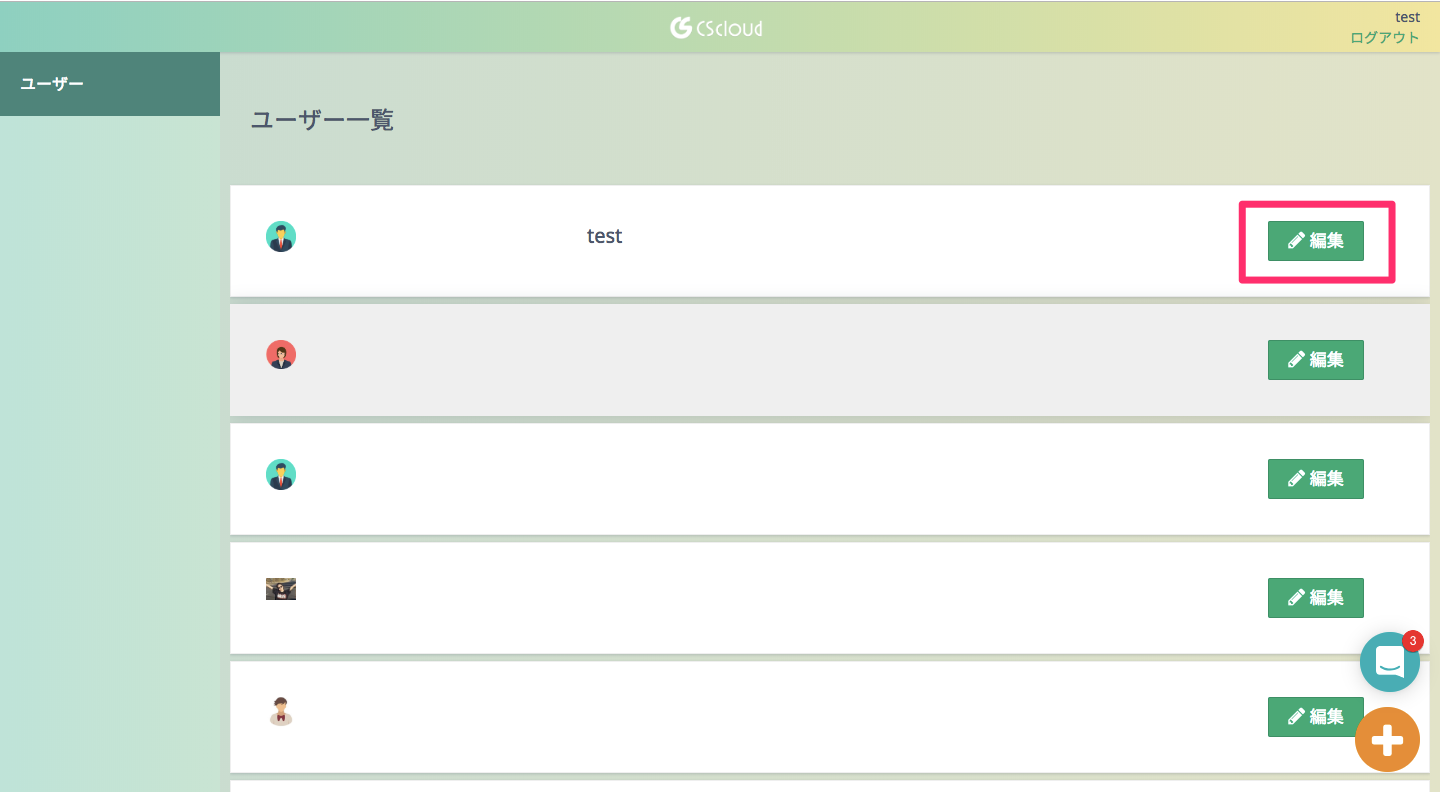Click the ユーザー一覧 page heading
The height and width of the screenshot is (792, 1440).
pos(322,121)
